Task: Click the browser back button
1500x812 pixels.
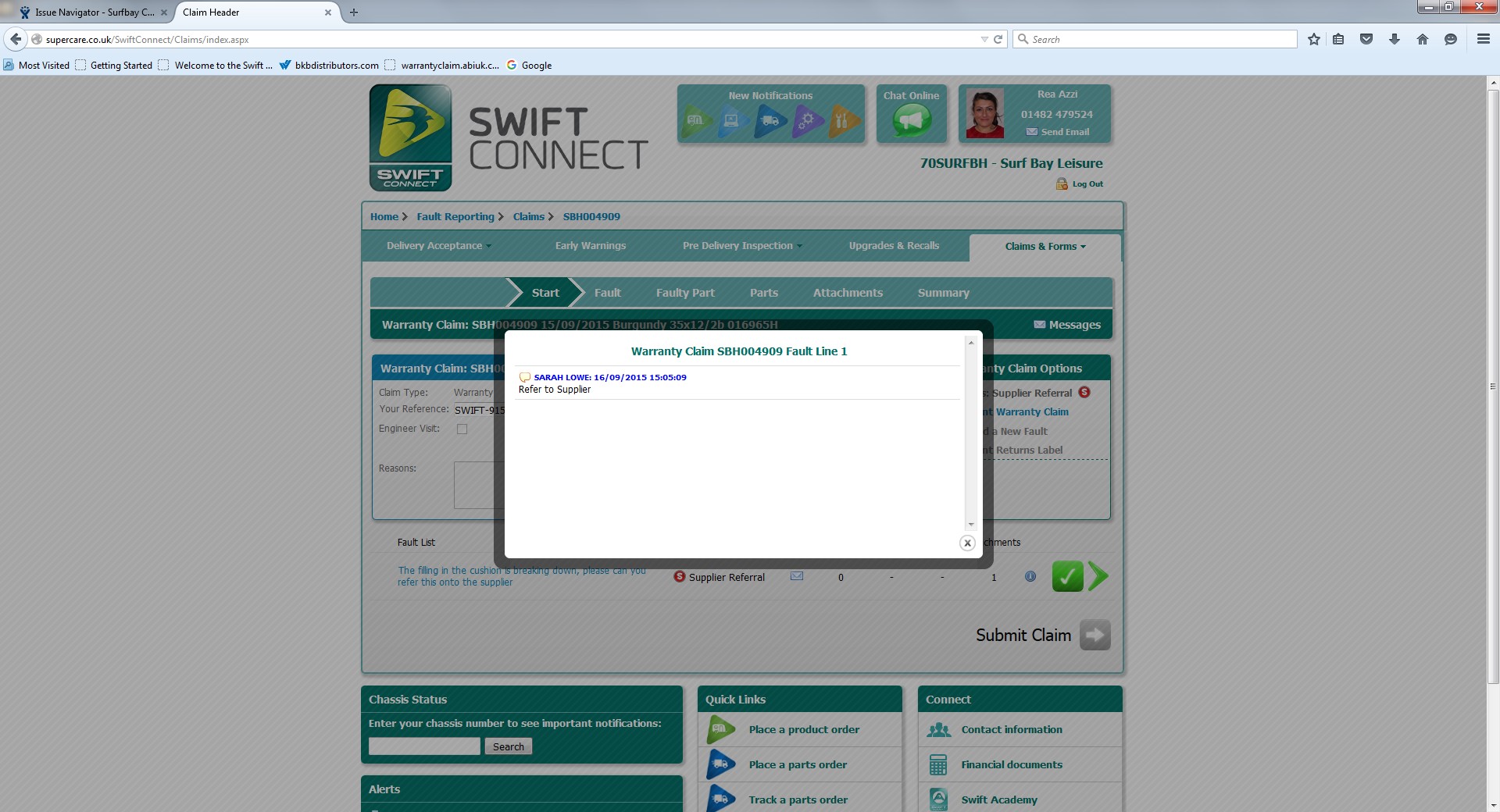Action: [x=16, y=39]
